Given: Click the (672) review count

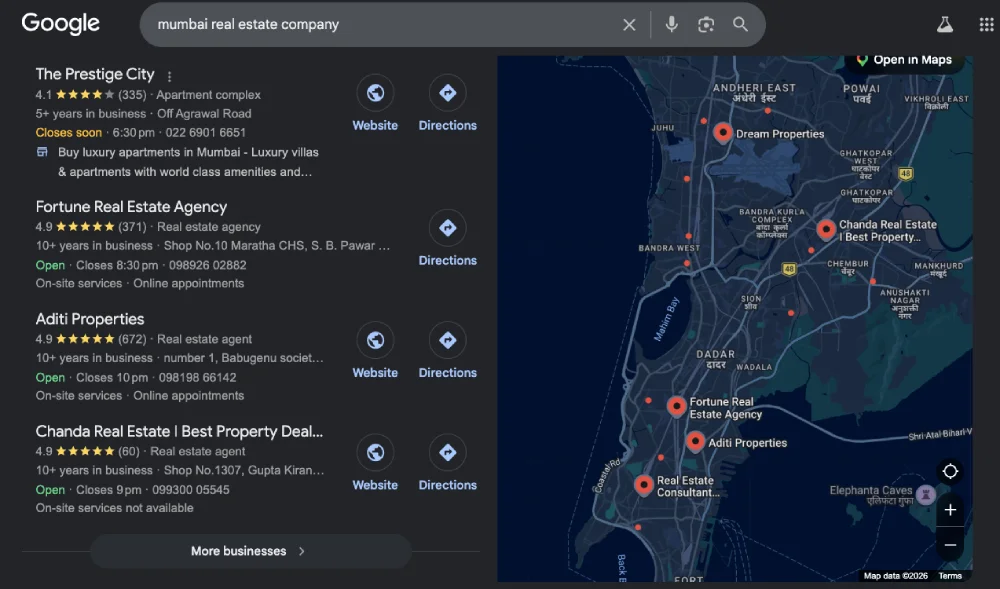Looking at the screenshot, I should pos(132,339).
